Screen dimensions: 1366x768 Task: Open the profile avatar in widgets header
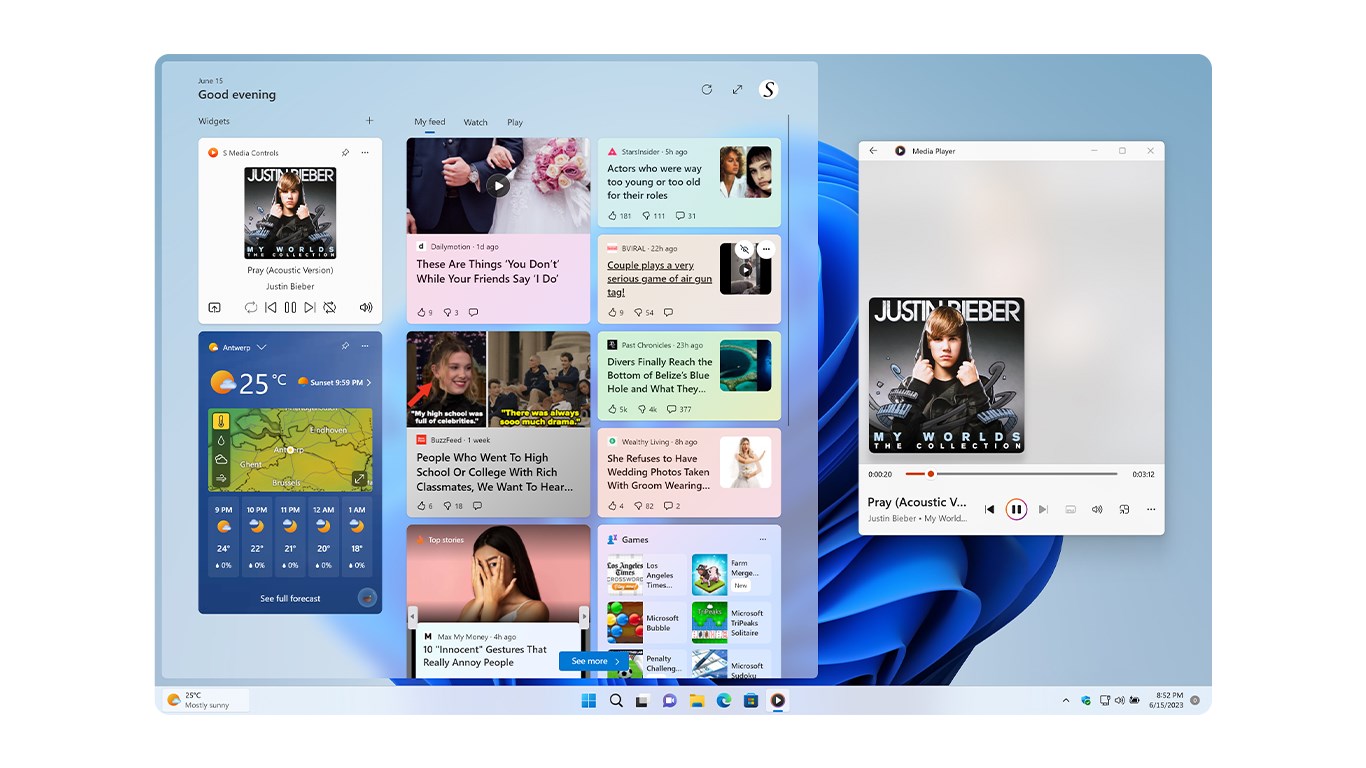[x=768, y=89]
